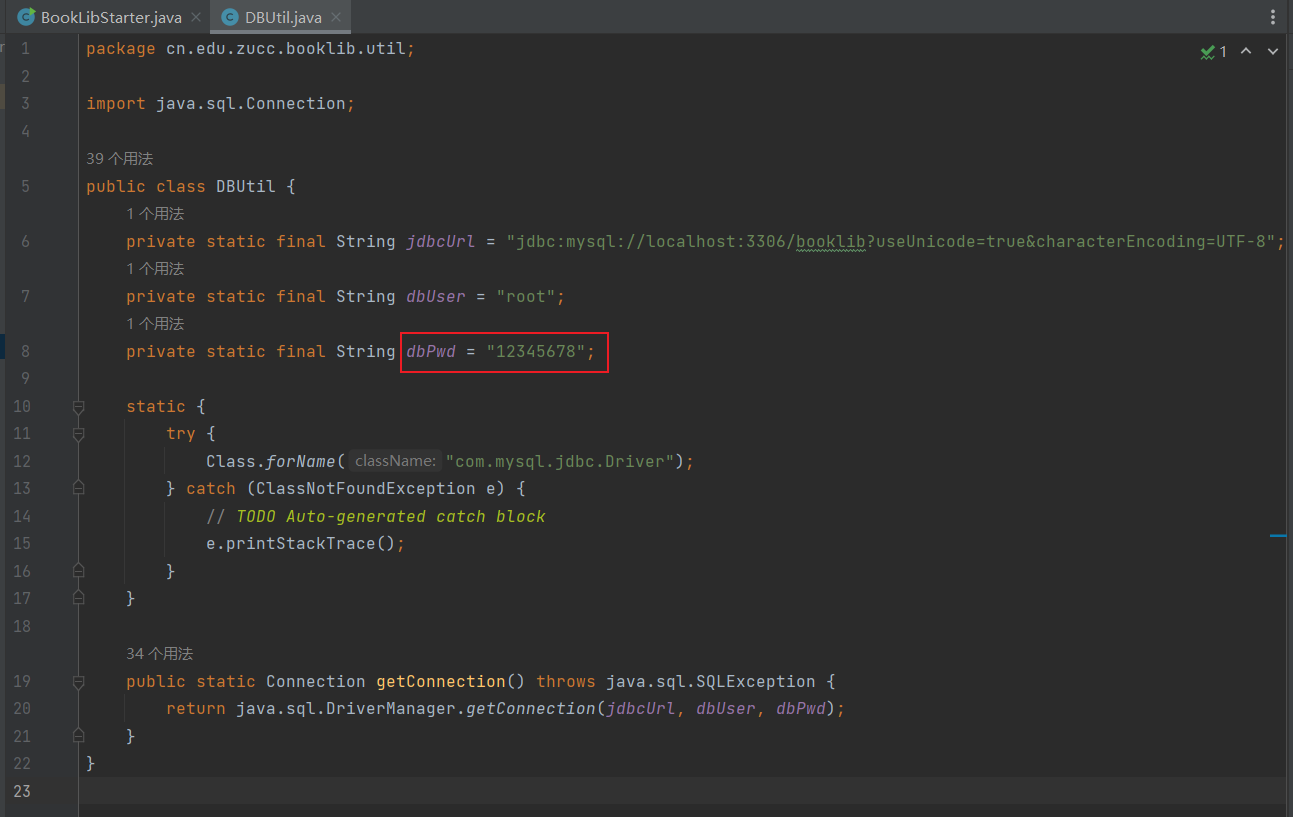Go to previous highlighted problem arrow

pos(1246,51)
